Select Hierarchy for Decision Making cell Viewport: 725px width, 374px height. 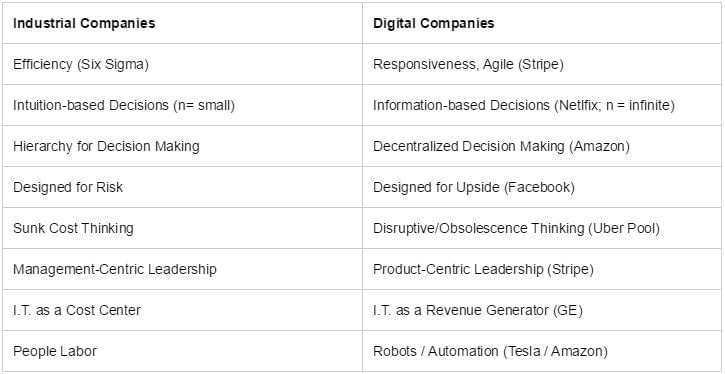coord(183,146)
